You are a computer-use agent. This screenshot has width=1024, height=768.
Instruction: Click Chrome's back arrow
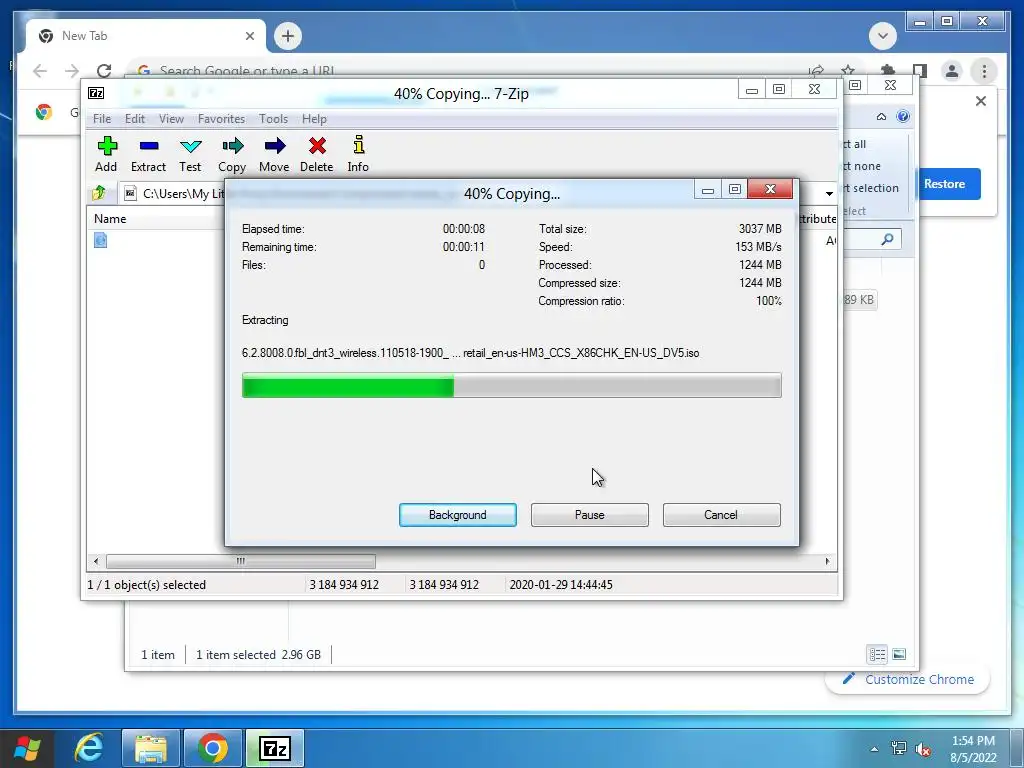click(40, 71)
